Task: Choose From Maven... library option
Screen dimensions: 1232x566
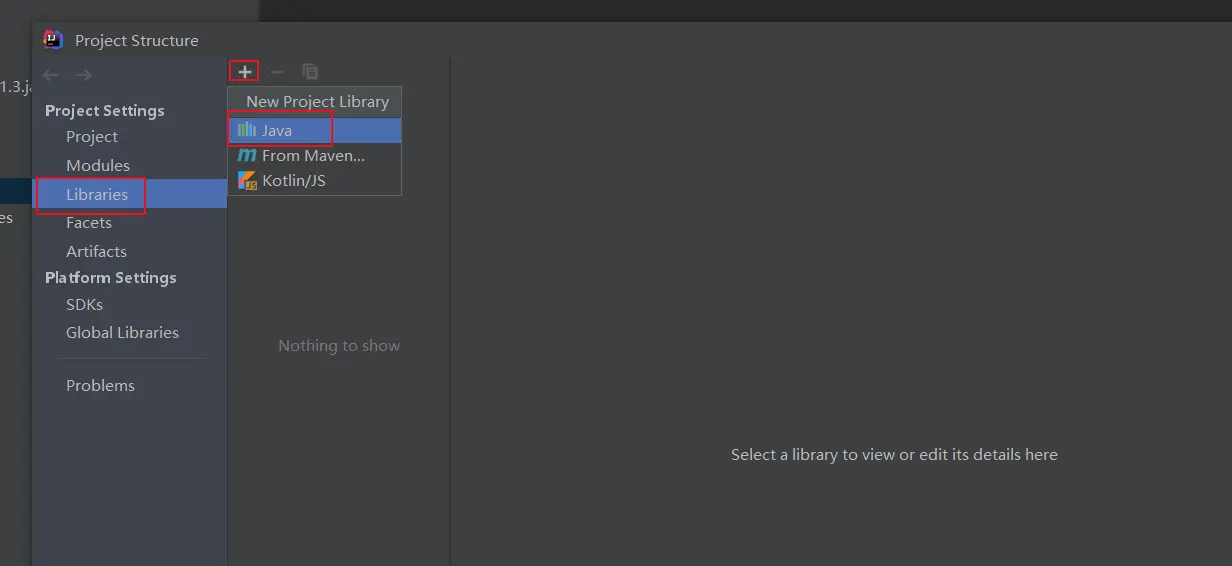Action: click(x=315, y=156)
